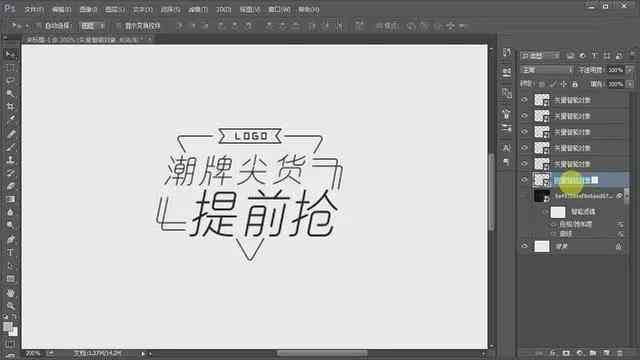Click the foreground color swatch
This screenshot has width=640, height=360.
7,327
